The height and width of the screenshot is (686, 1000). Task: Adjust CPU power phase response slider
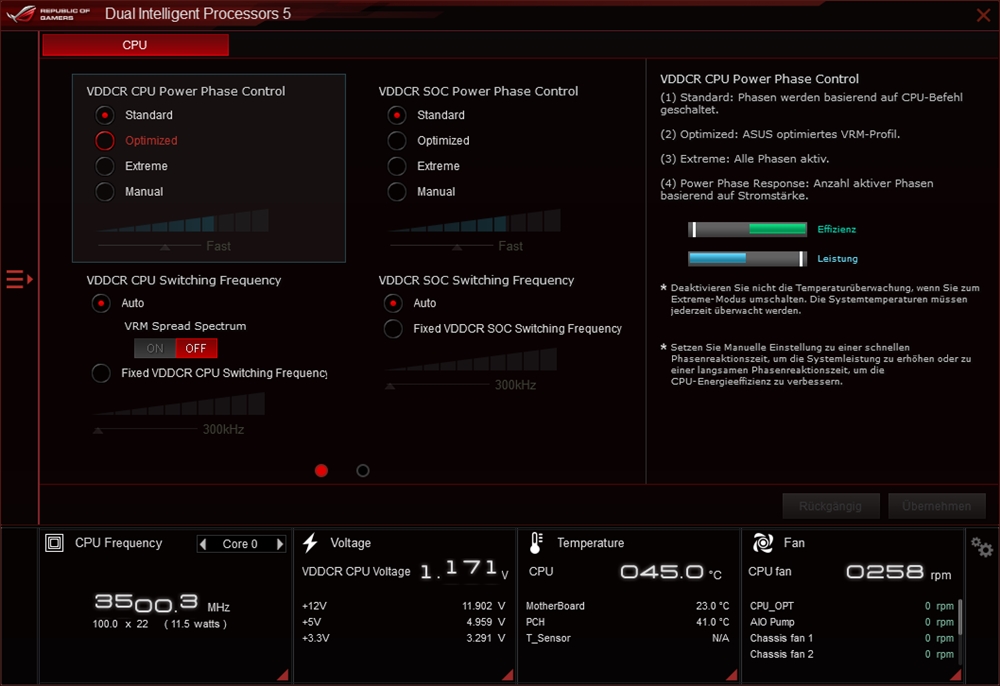[x=165, y=246]
